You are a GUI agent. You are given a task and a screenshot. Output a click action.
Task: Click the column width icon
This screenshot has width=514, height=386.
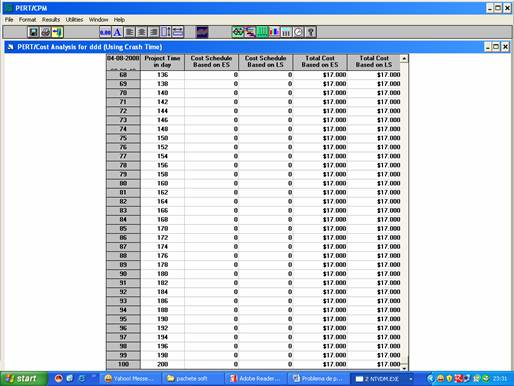click(178, 32)
